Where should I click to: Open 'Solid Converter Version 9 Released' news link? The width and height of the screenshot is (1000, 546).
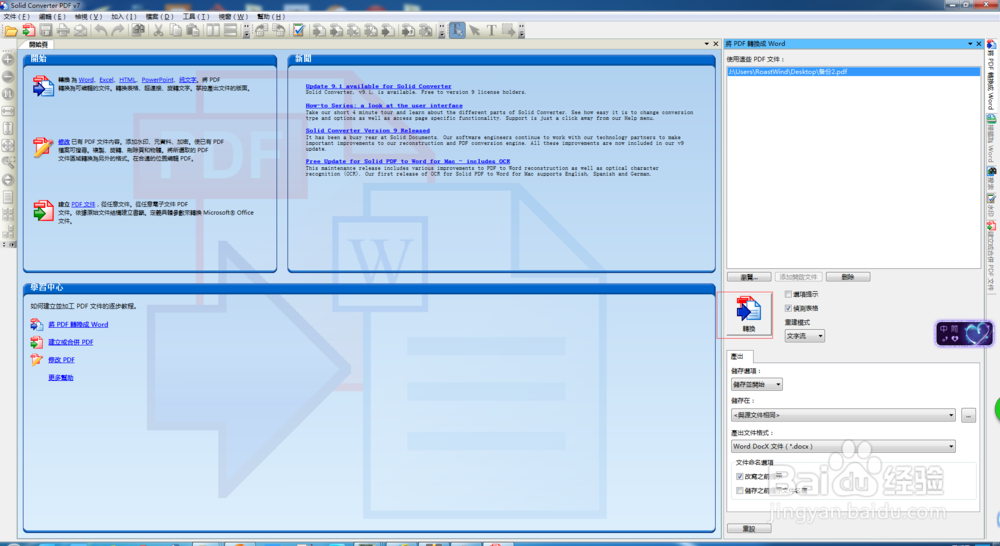tap(367, 131)
